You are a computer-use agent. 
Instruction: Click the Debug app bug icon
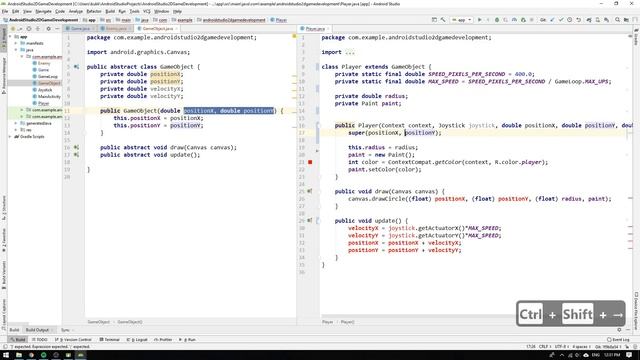click(497, 20)
